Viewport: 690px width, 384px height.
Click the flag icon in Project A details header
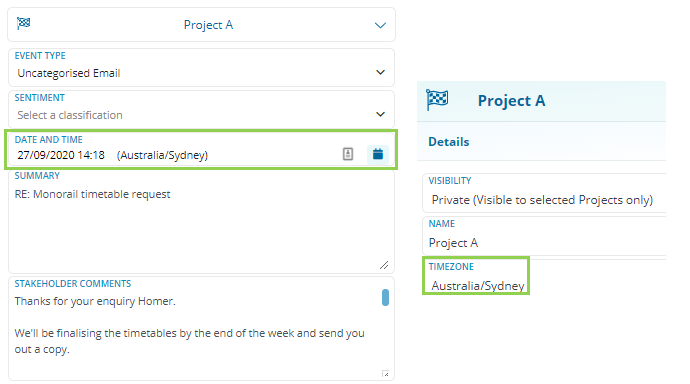point(437,100)
